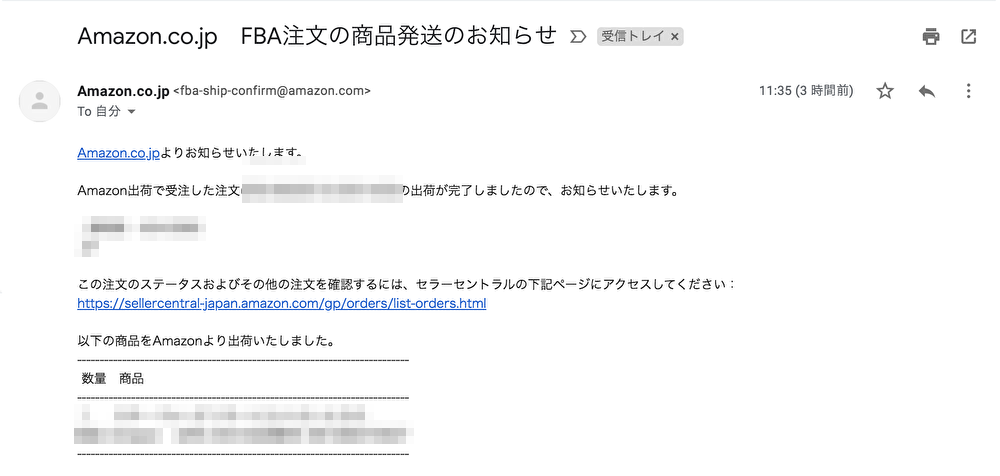Click the blurred order number in the message
Screen dimensions: 1000x476
click(x=322, y=190)
